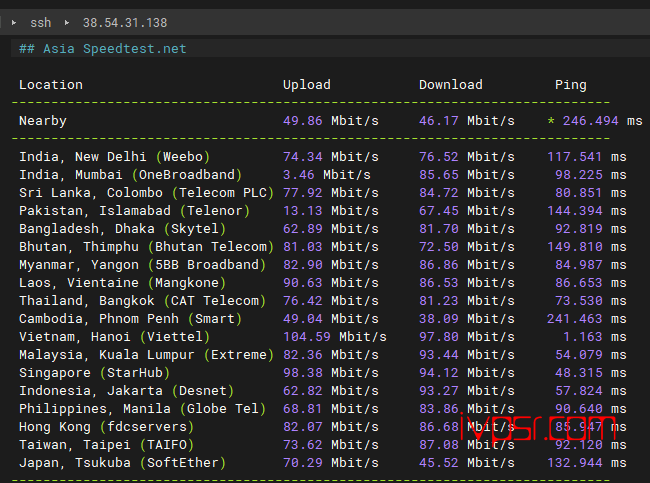Click Mumbai download value 85.65
The height and width of the screenshot is (483, 650).
coord(439,175)
